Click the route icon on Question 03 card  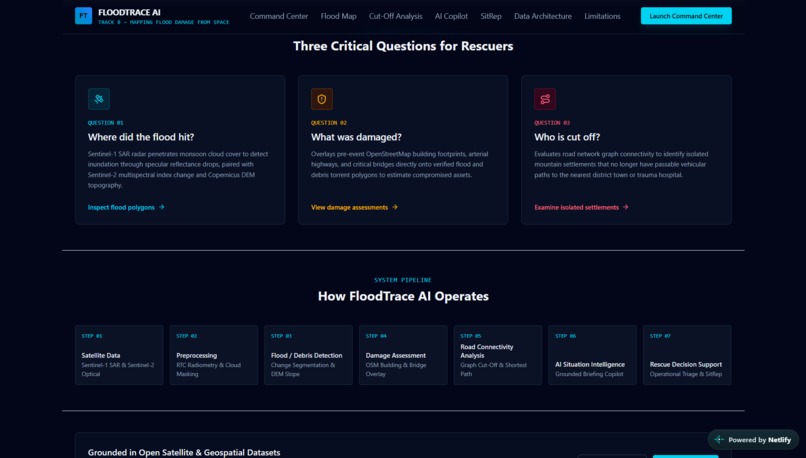click(x=545, y=99)
